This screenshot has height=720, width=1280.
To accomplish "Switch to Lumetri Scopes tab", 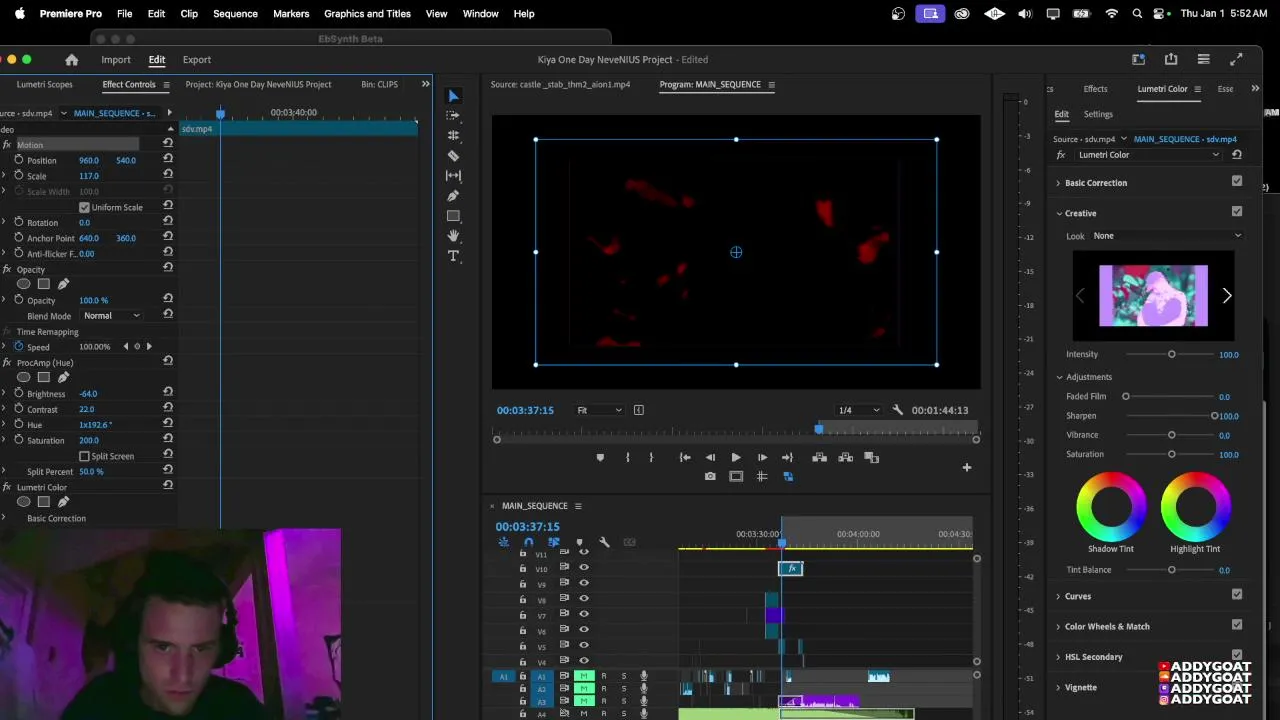I will pyautogui.click(x=45, y=85).
